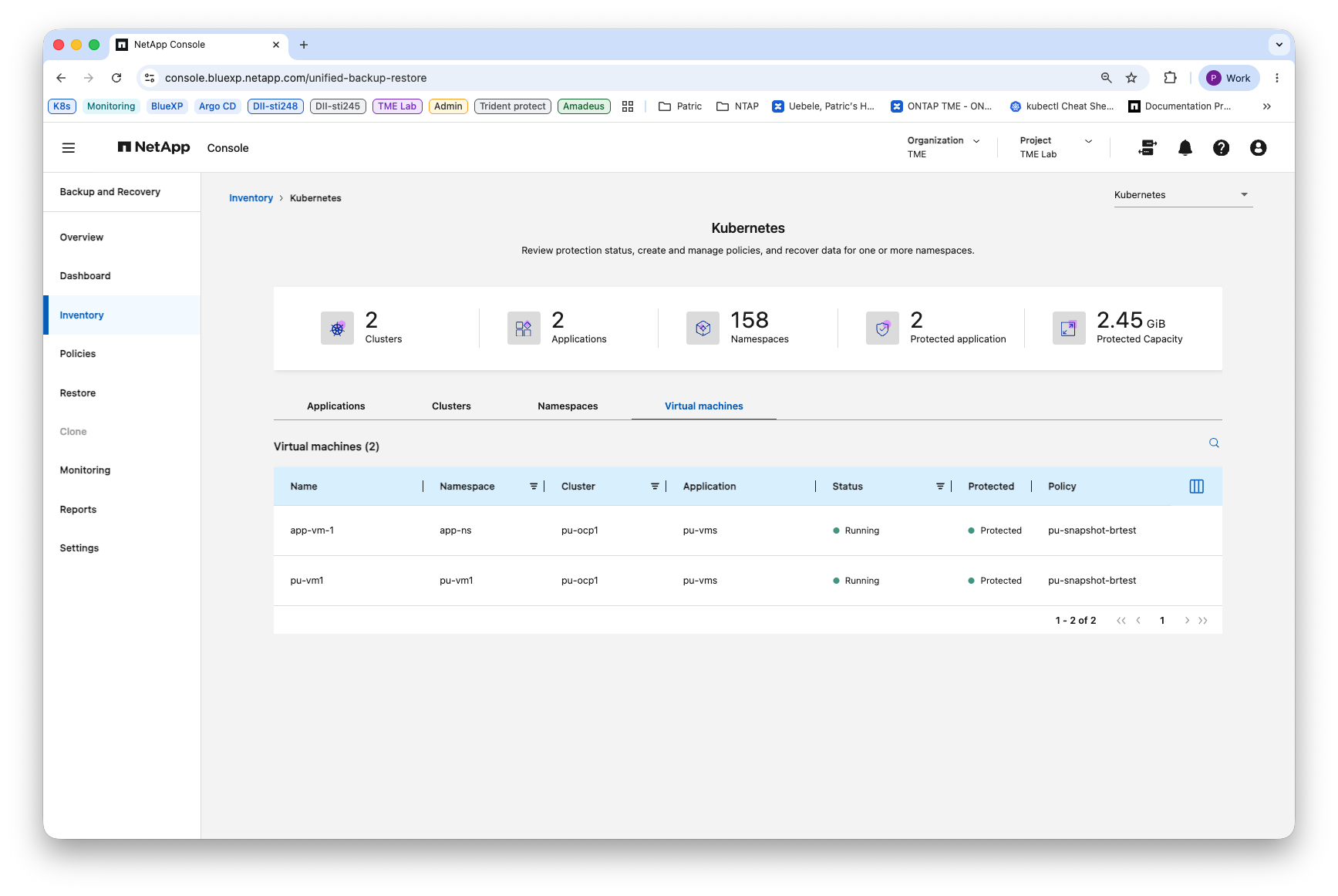
Task: Filter the Namespace column
Action: click(x=534, y=487)
